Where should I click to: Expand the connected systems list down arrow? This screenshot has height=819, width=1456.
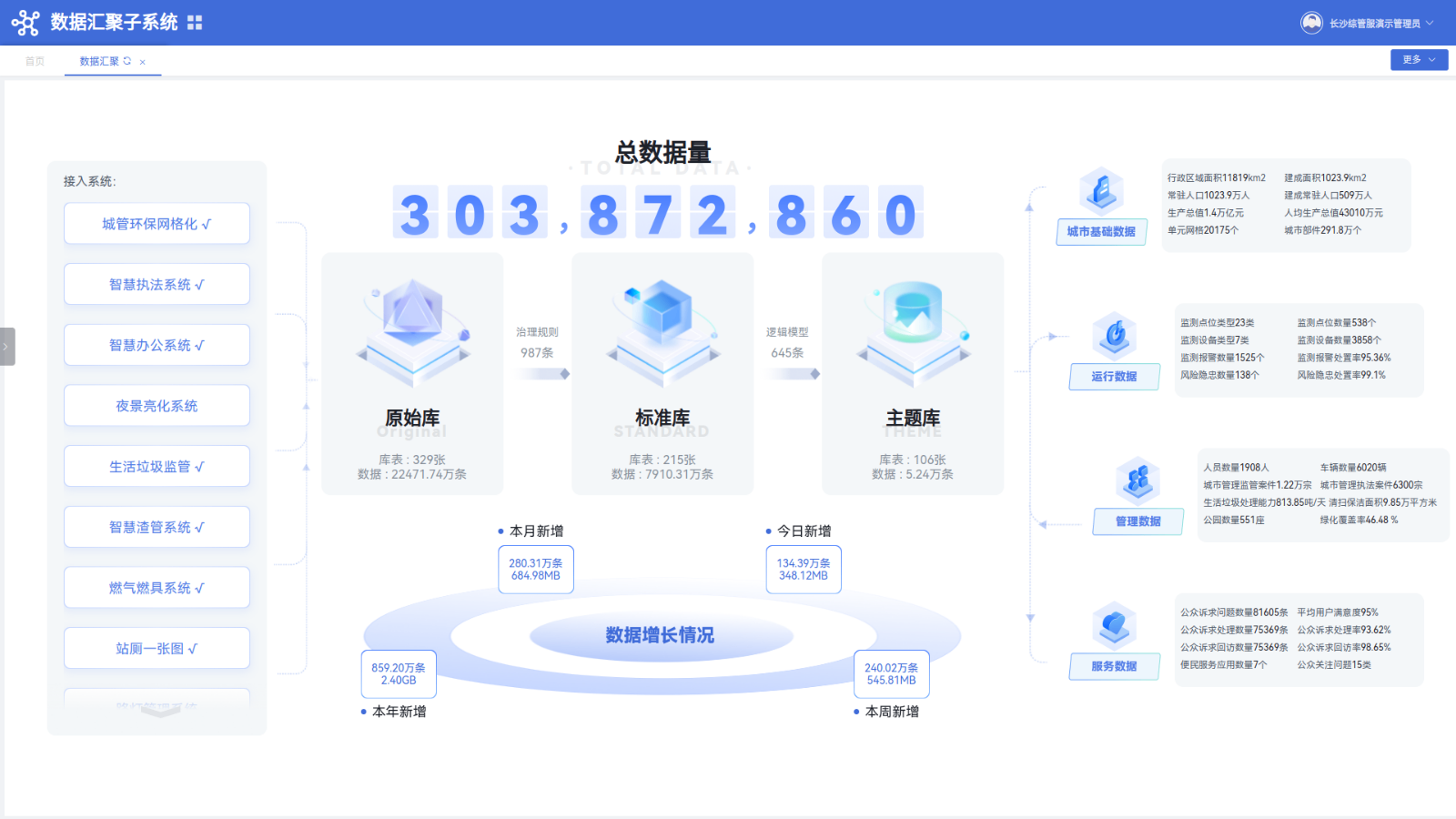pyautogui.click(x=160, y=713)
